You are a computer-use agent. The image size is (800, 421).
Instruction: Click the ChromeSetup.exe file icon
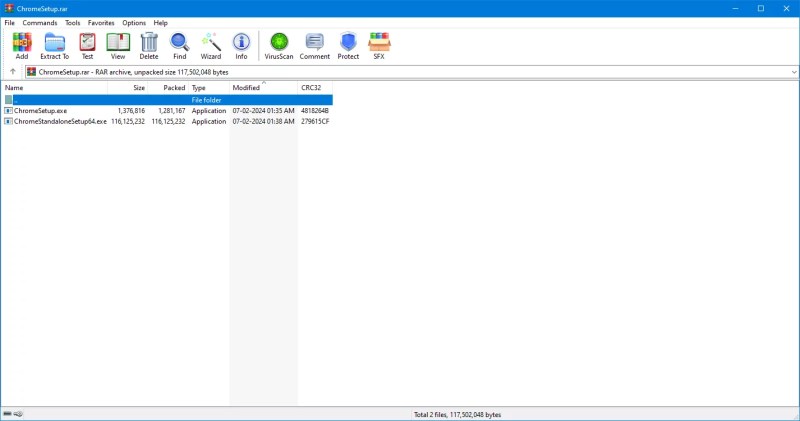[8, 111]
